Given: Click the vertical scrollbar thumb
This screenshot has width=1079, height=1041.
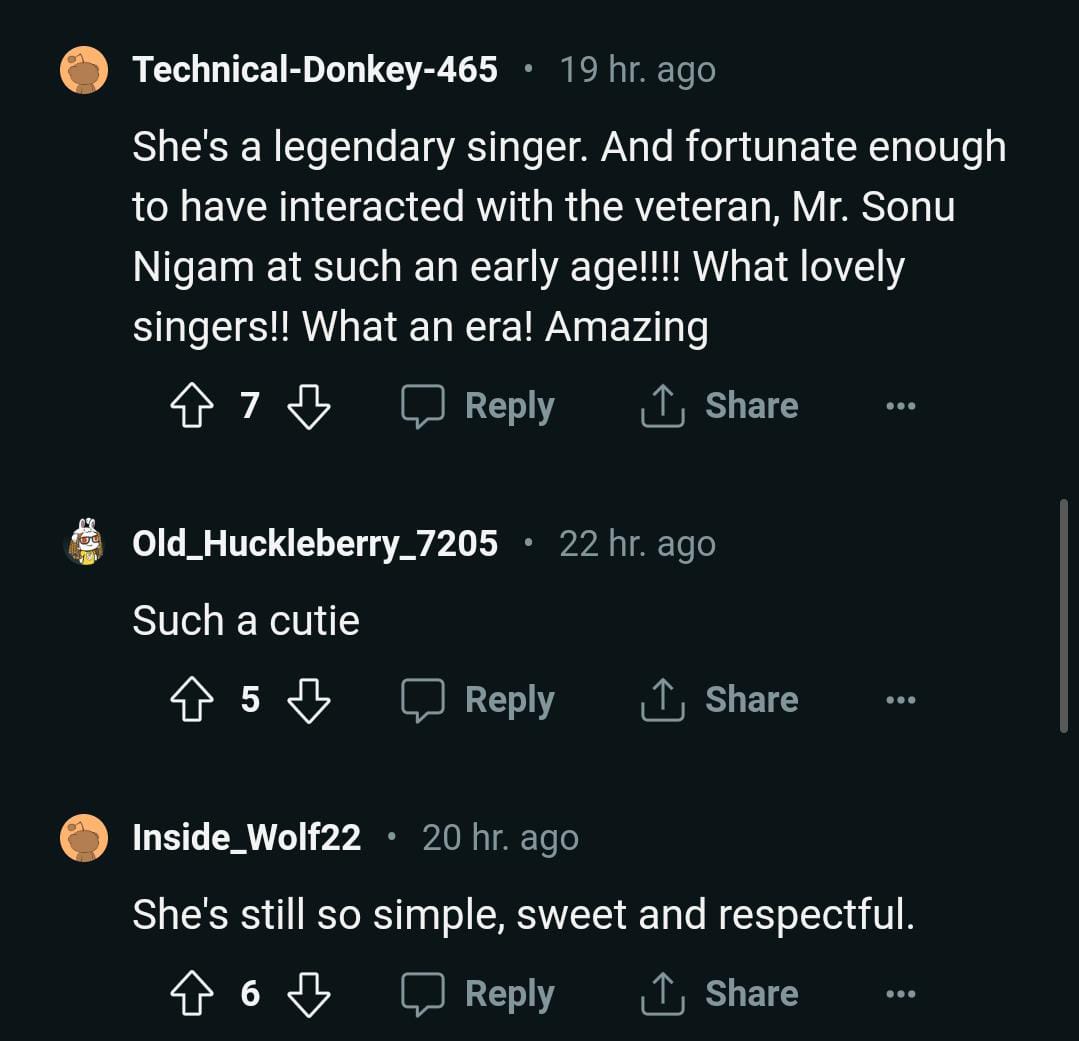Looking at the screenshot, I should [x=1064, y=615].
